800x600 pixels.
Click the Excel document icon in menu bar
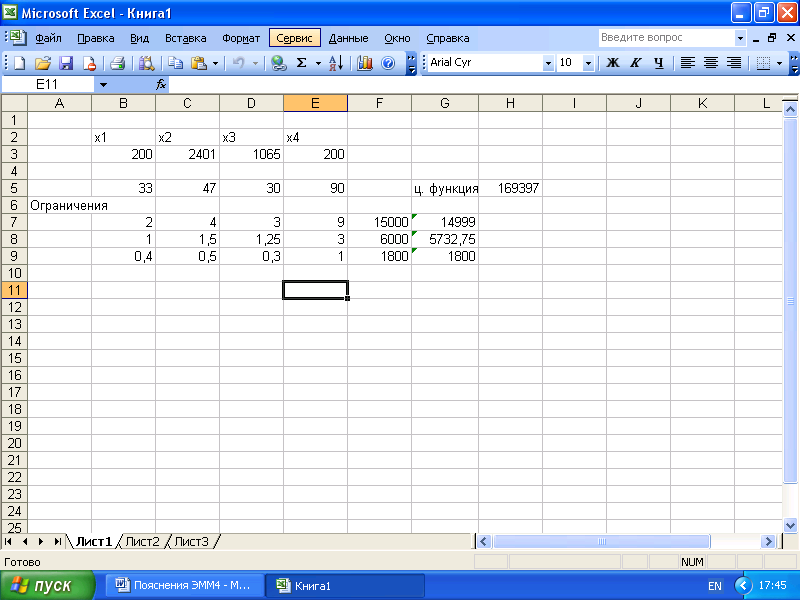click(17, 38)
